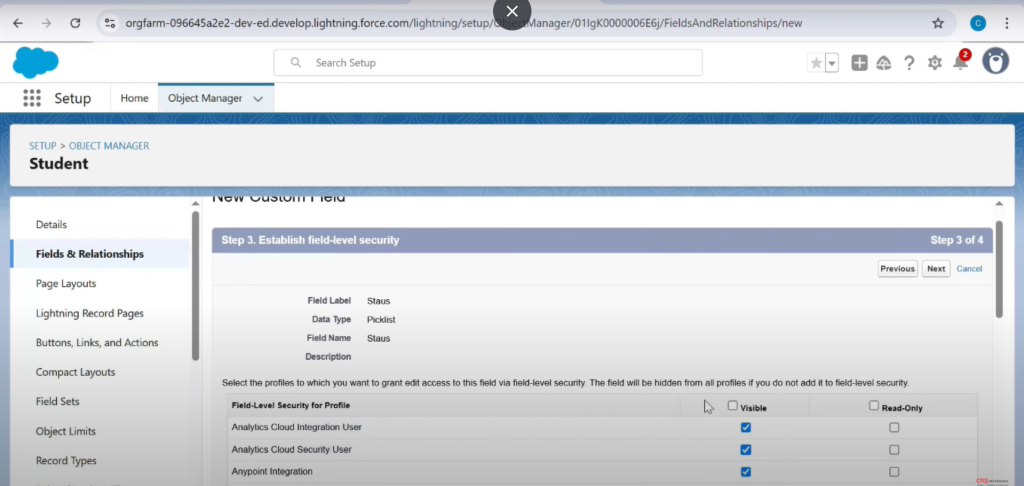1024x486 pixels.
Task: Bookmark page with browser star icon
Action: coord(938,23)
